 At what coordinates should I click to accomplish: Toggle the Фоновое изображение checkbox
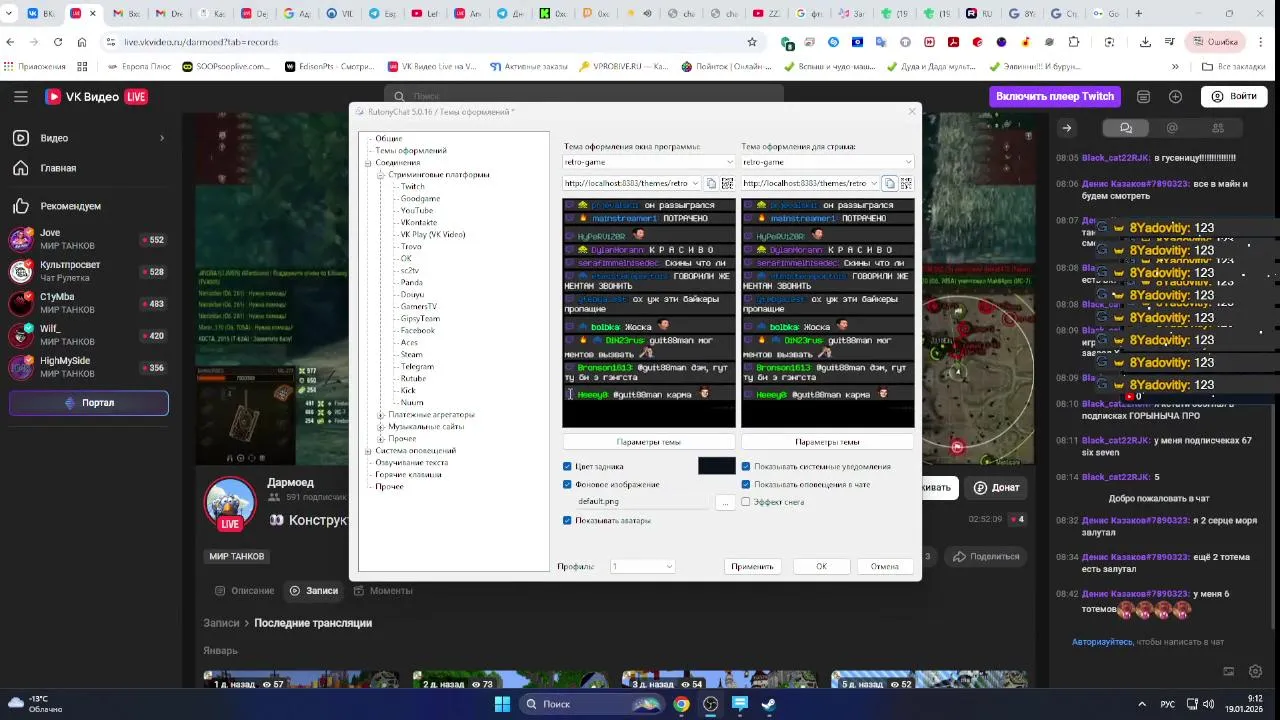[x=567, y=485]
